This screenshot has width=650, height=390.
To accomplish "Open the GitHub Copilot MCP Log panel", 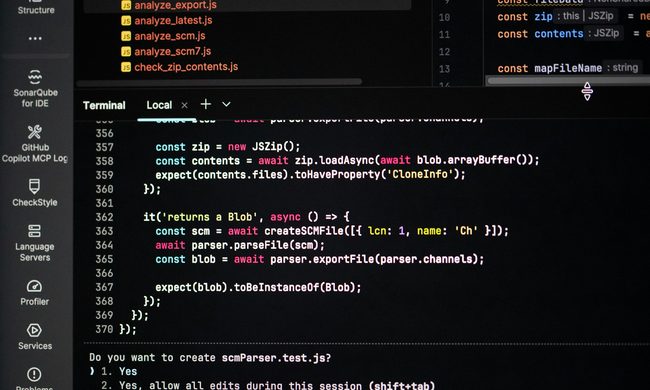I will point(35,143).
